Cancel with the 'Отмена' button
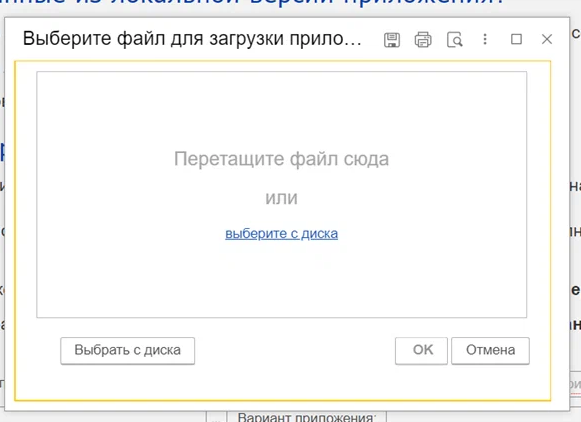The image size is (581, 422). 490,350
